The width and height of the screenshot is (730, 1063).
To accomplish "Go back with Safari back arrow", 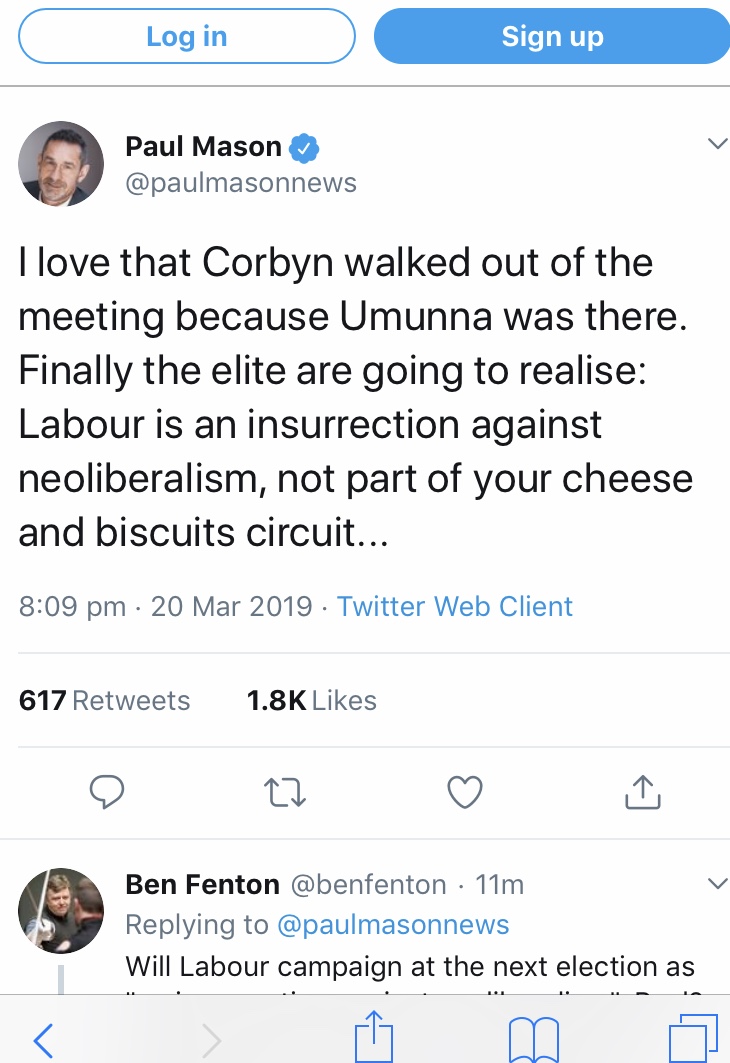I will 42,1040.
